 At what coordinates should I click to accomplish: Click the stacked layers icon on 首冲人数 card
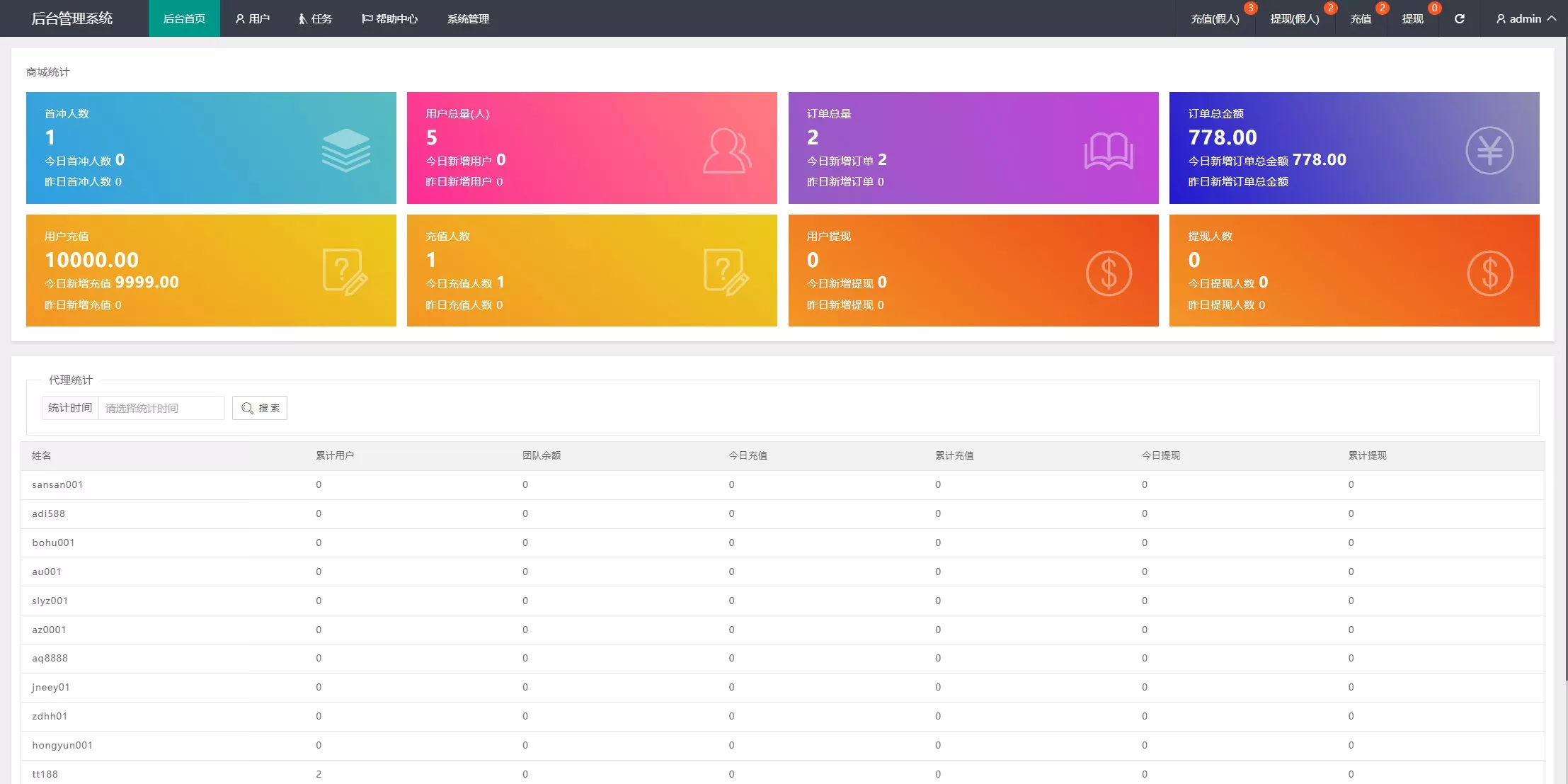tap(345, 150)
